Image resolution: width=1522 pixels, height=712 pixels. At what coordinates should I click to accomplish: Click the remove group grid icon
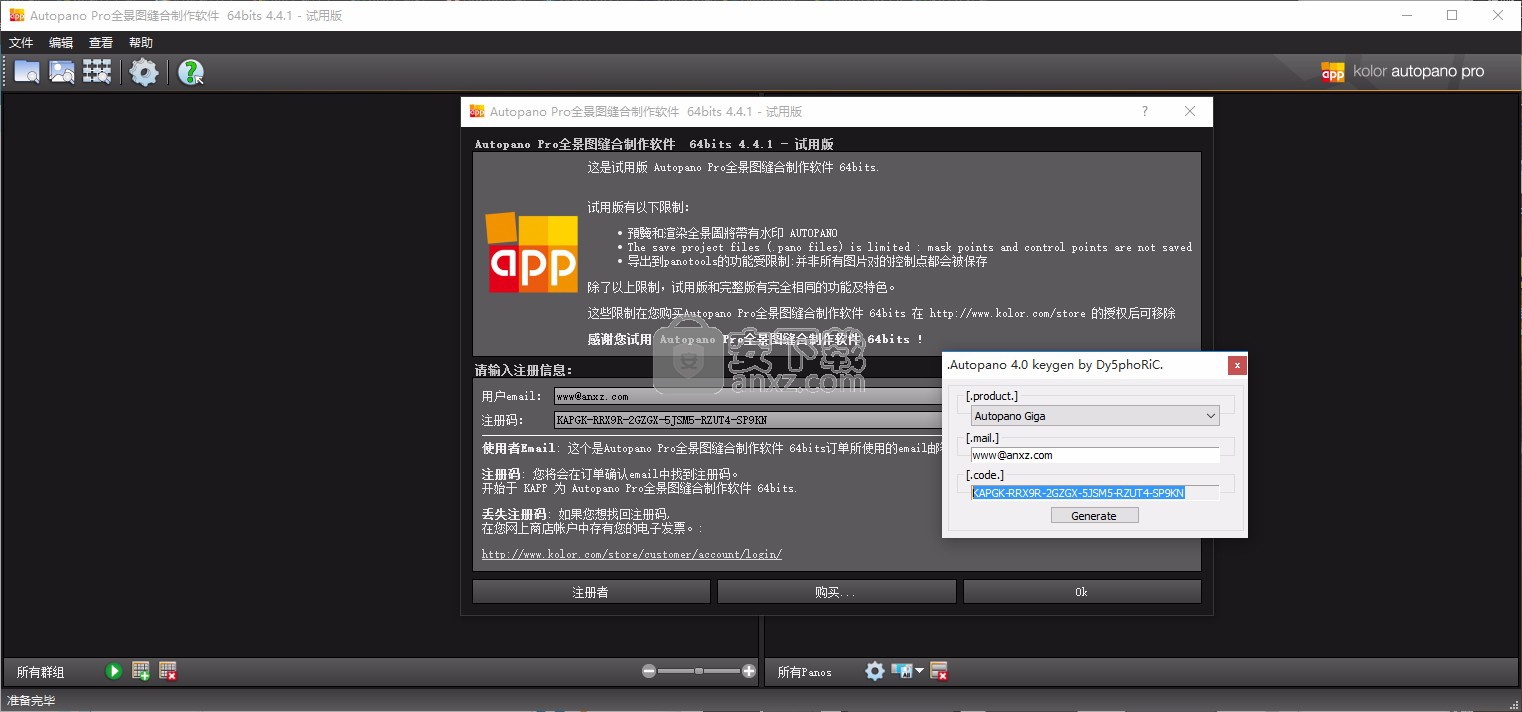[x=168, y=671]
